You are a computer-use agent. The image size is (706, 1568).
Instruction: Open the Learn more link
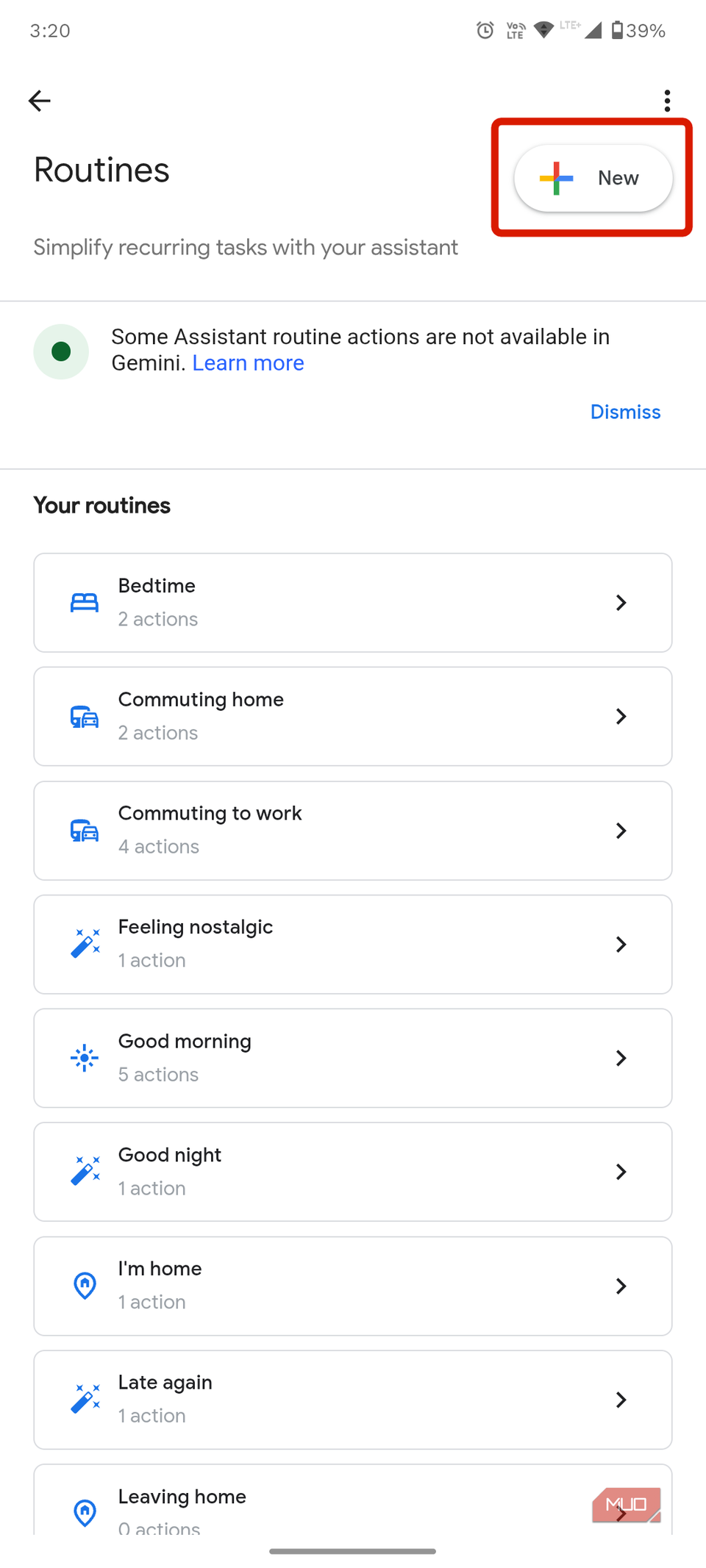(248, 362)
